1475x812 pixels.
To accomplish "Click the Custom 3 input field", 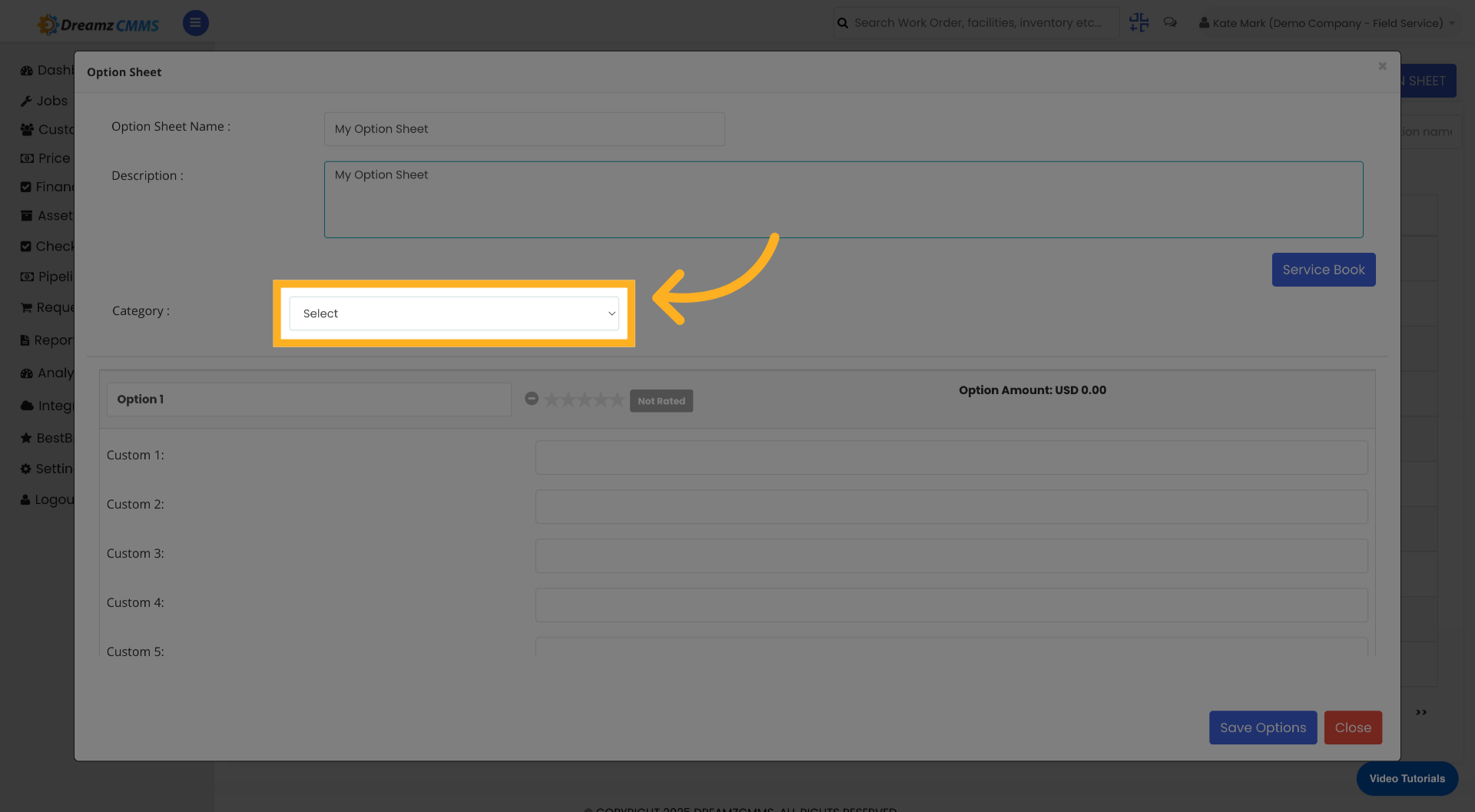I will [951, 556].
